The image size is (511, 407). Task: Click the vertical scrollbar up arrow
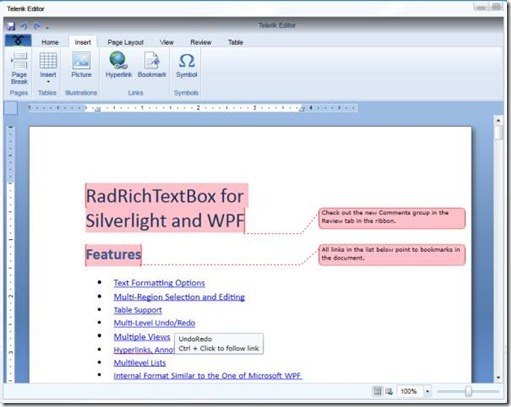(498, 120)
